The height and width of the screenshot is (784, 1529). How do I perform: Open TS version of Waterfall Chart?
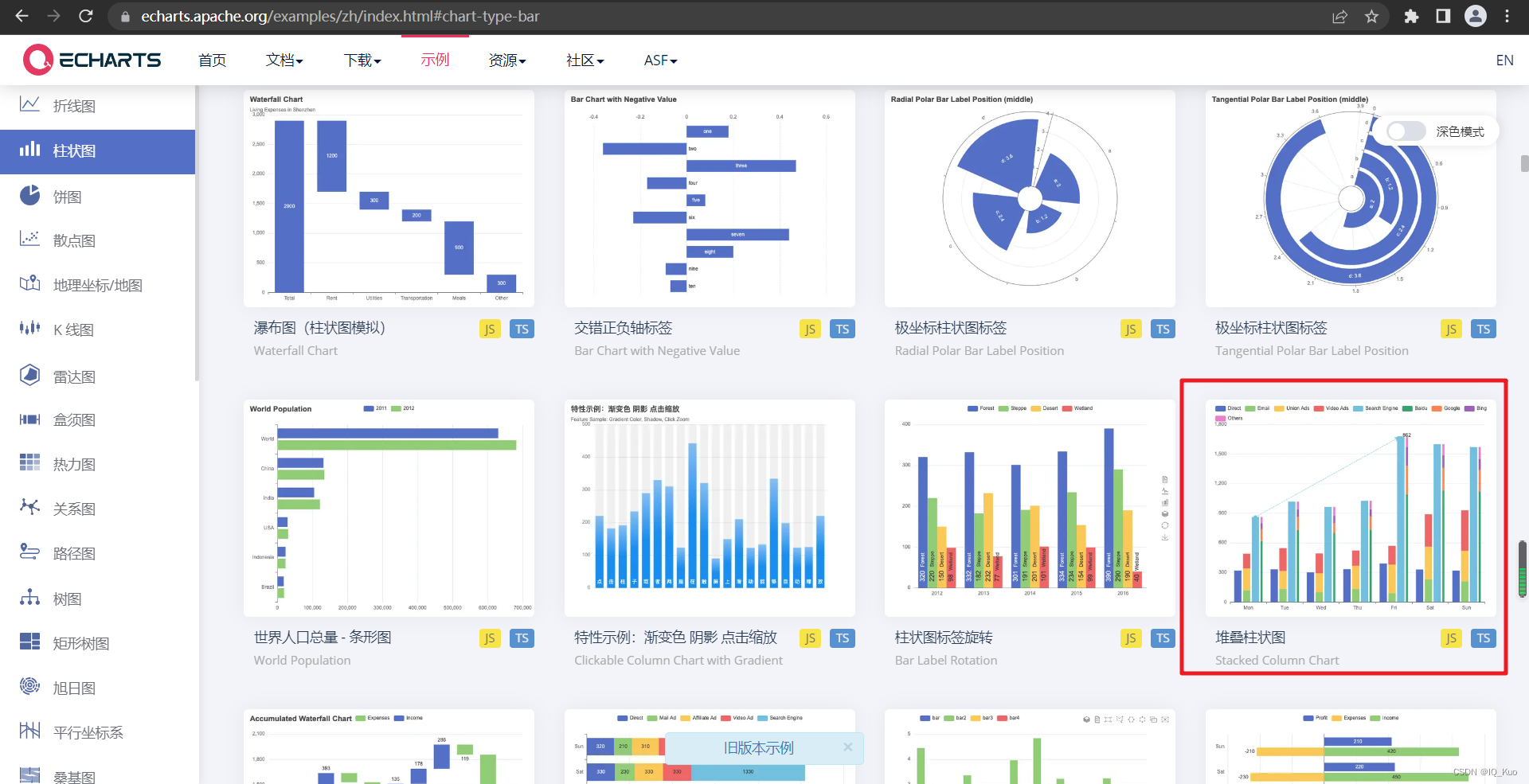(x=522, y=329)
